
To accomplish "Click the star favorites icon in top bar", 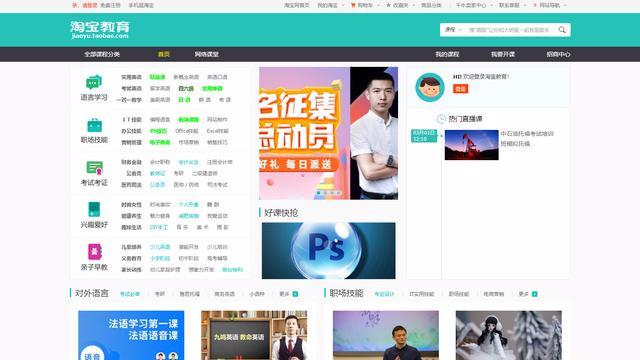I will point(388,5).
